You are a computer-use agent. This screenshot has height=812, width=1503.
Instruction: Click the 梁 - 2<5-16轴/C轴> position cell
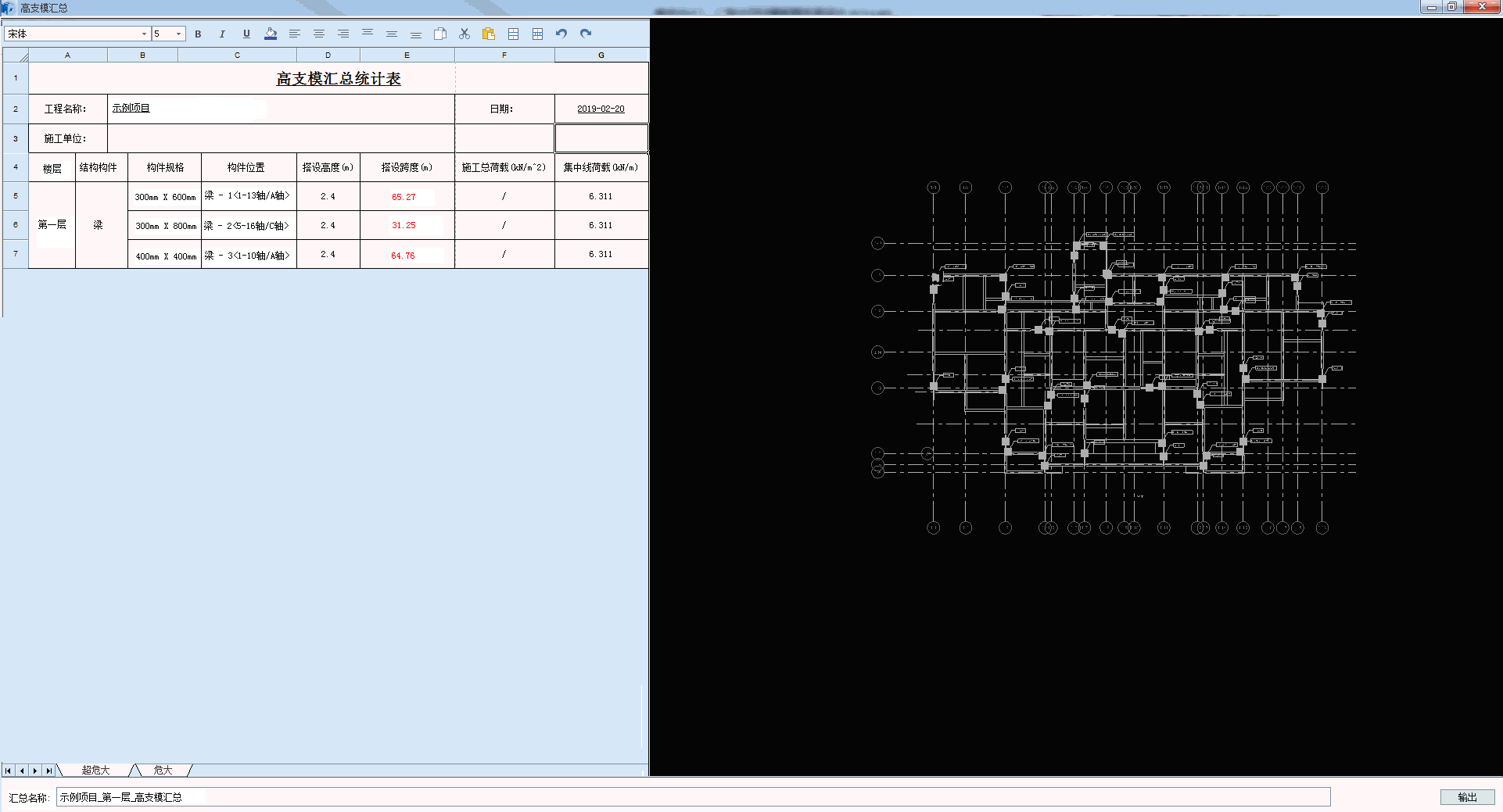coord(249,225)
